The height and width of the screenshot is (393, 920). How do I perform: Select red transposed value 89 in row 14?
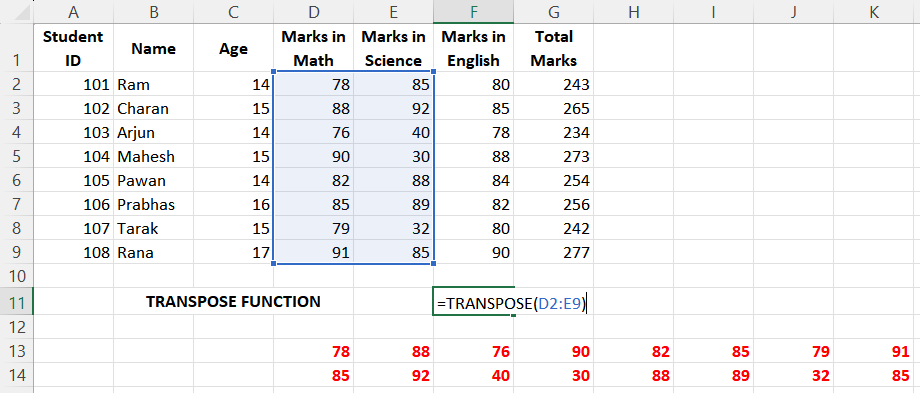click(713, 375)
